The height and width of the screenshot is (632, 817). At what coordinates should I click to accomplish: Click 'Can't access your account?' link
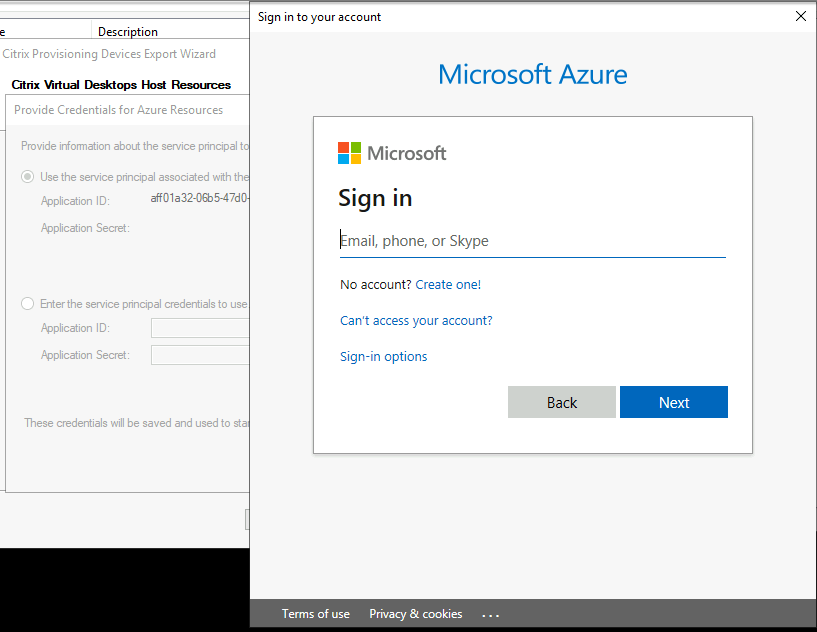click(416, 320)
